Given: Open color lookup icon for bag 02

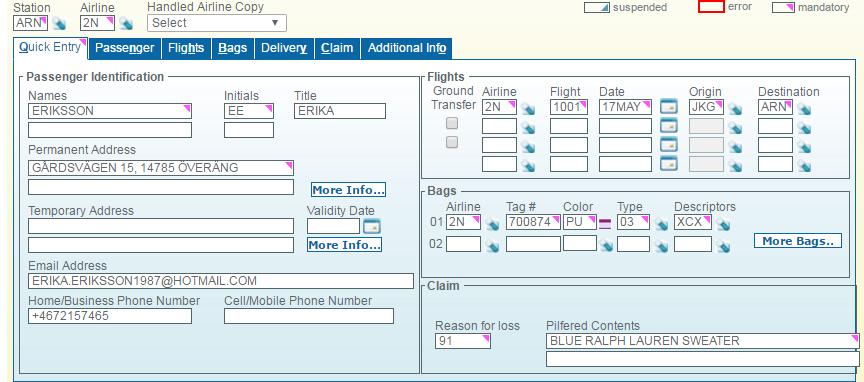Looking at the screenshot, I should 606,246.
